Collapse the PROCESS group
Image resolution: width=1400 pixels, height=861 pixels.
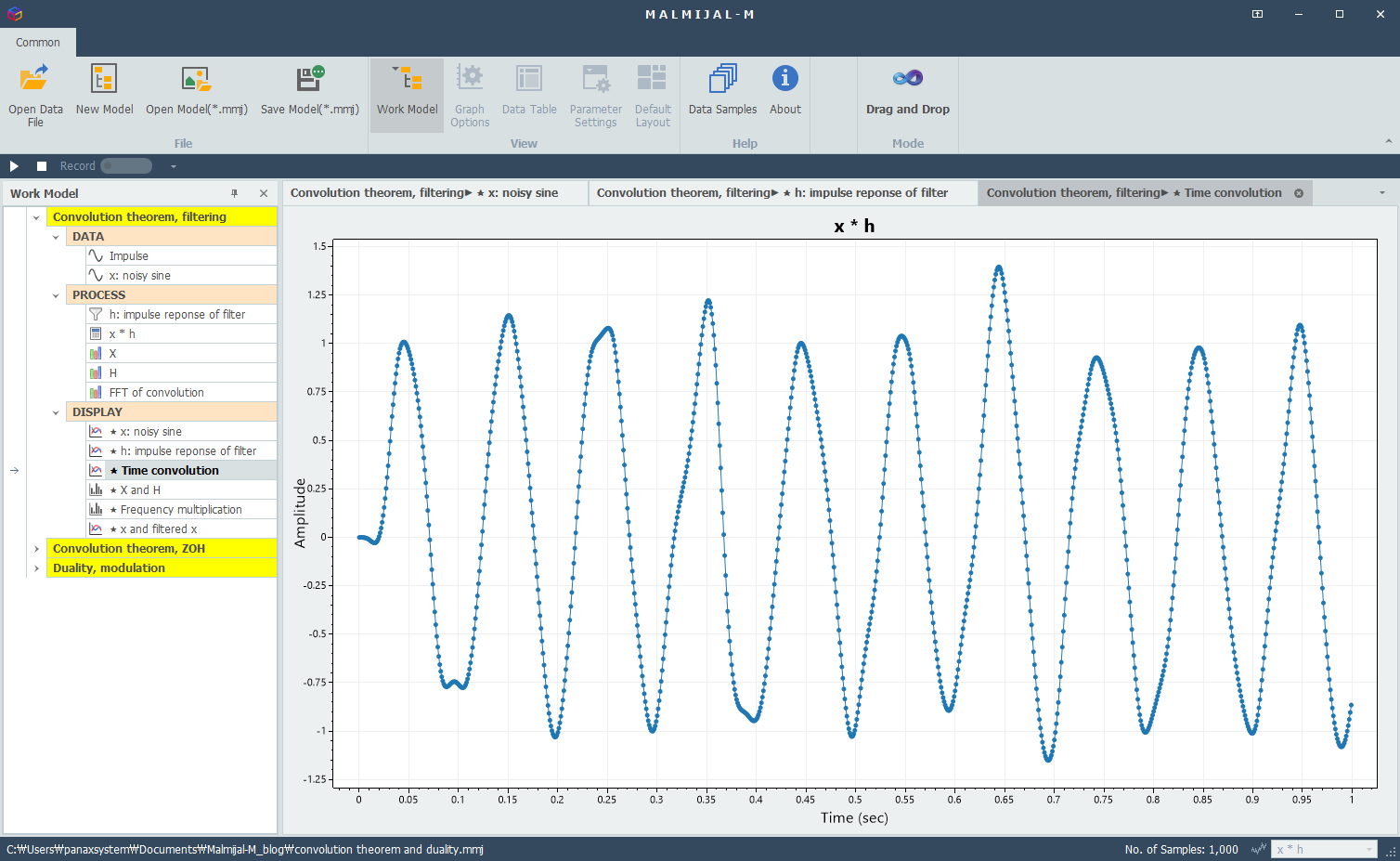(56, 295)
